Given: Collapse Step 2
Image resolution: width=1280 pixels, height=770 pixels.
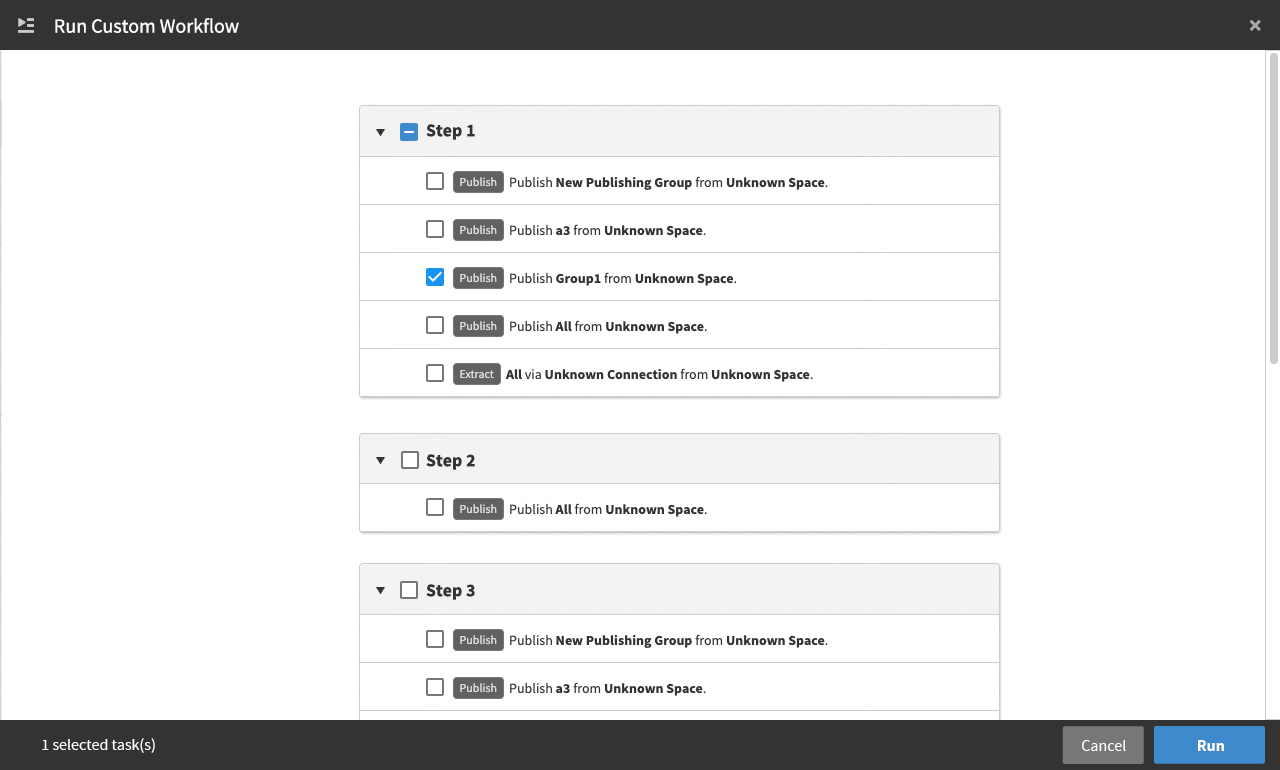Looking at the screenshot, I should tap(380, 459).
